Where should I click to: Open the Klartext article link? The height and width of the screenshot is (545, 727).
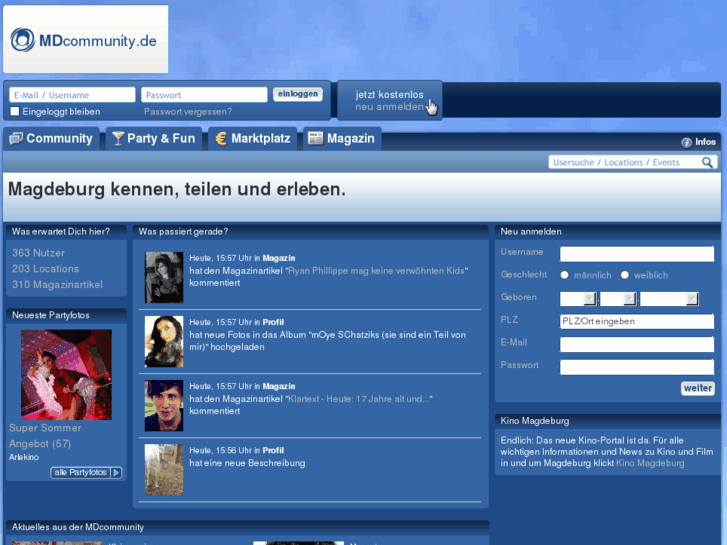(x=359, y=399)
